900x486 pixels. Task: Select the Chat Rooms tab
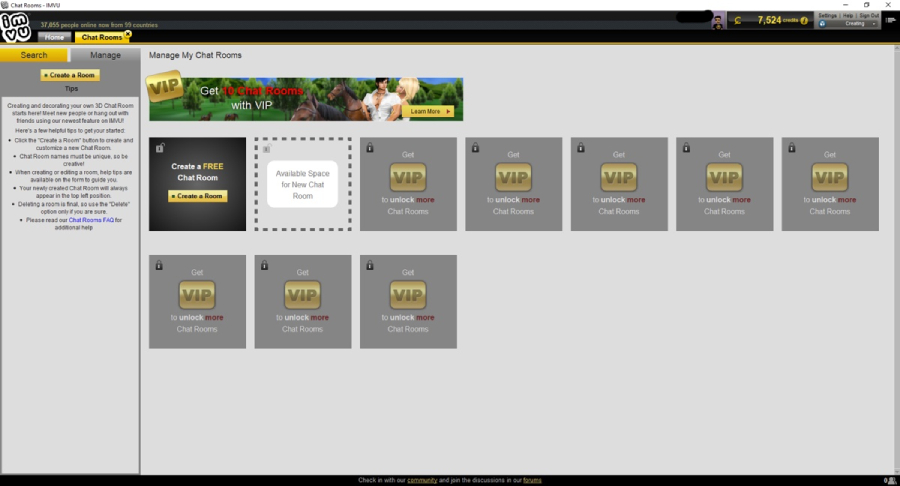[102, 37]
